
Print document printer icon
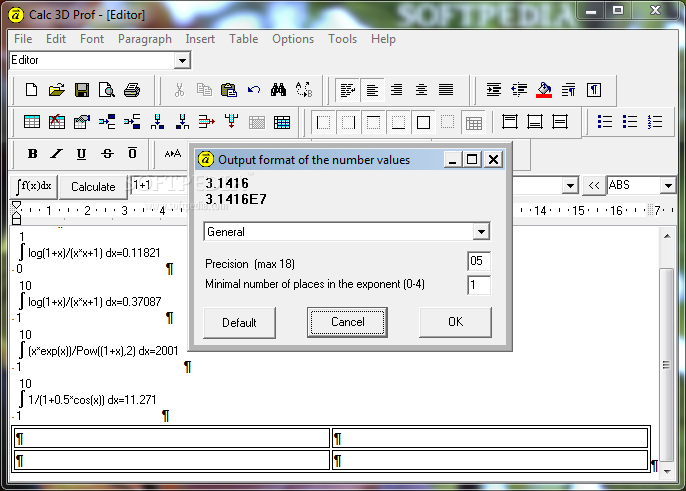[132, 90]
